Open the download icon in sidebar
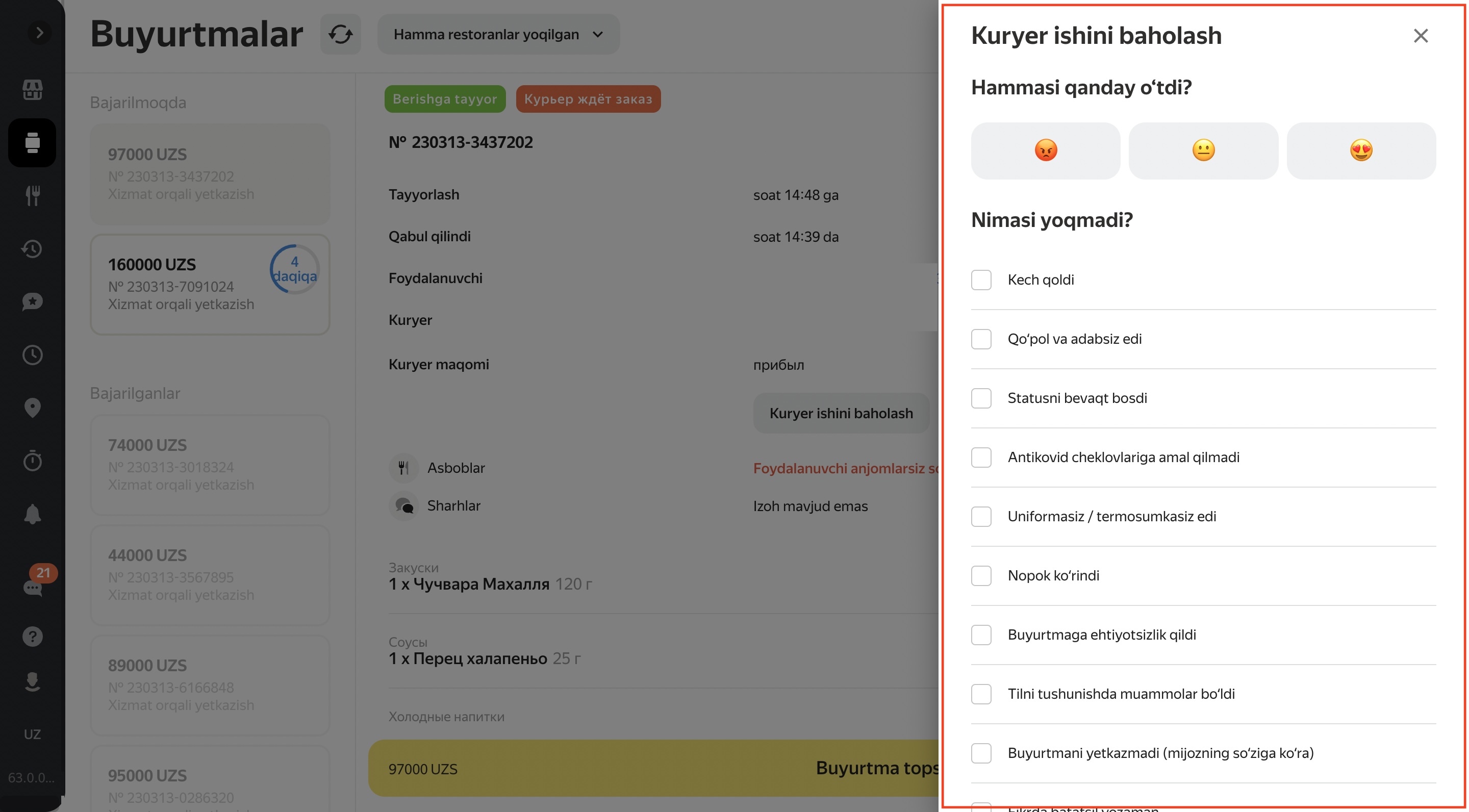1469x812 pixels. 33,682
